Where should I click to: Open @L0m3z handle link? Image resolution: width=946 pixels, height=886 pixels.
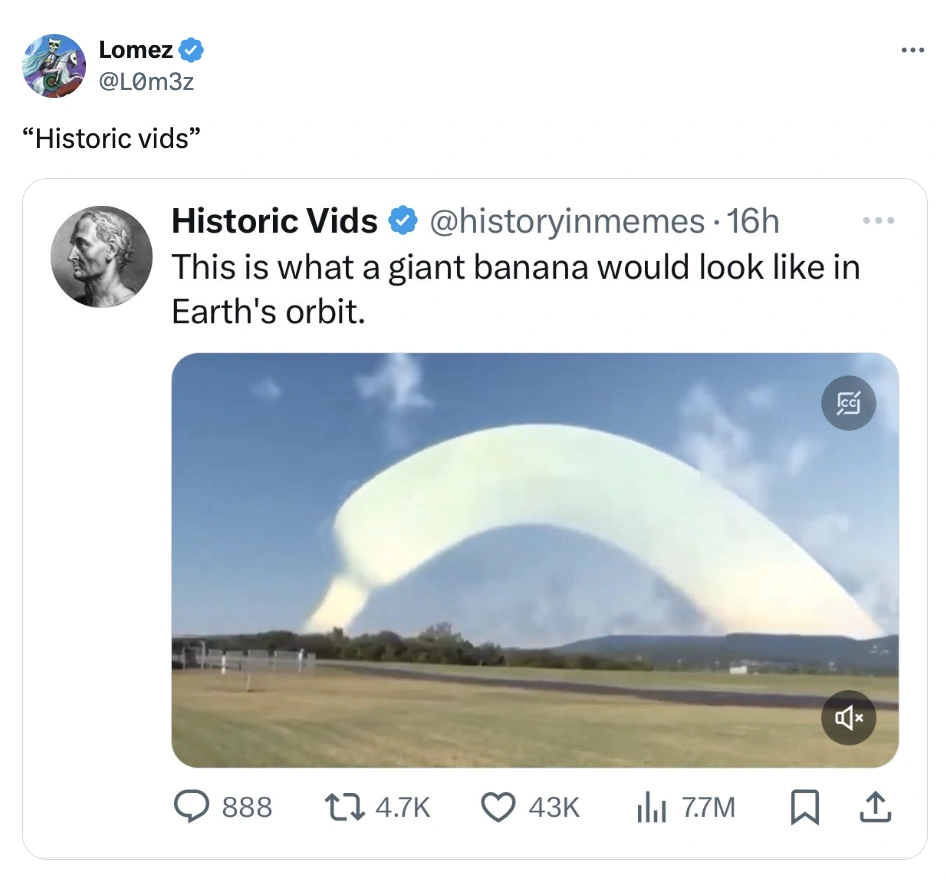click(x=146, y=81)
